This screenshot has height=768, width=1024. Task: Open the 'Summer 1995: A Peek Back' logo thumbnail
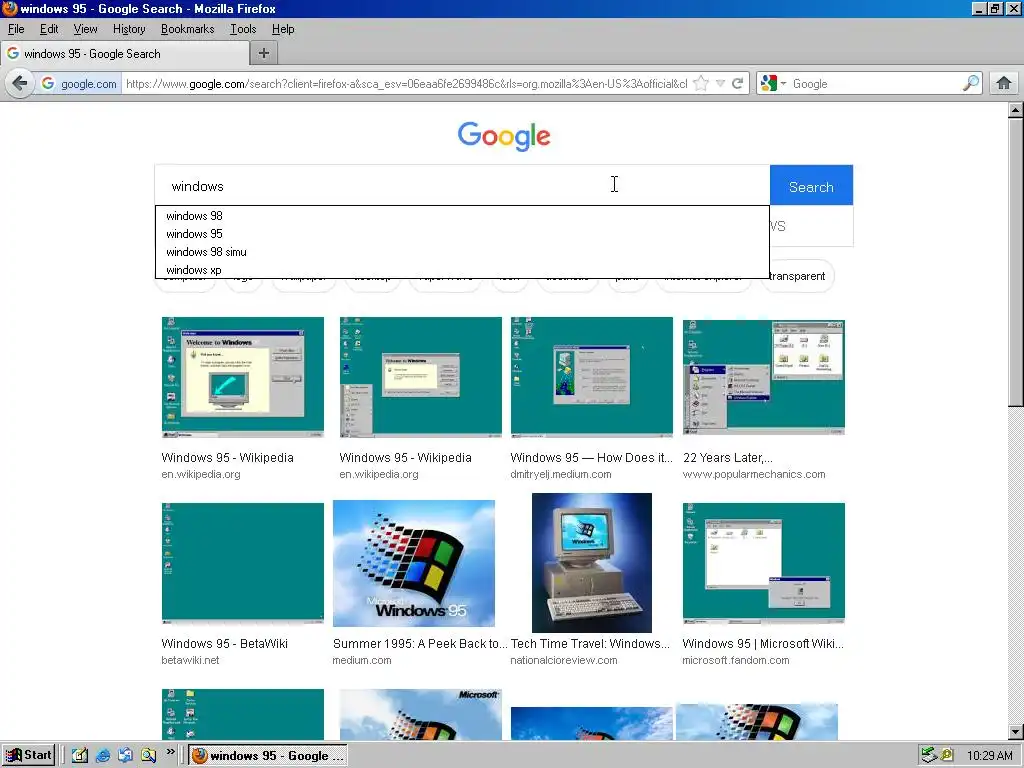(x=413, y=563)
